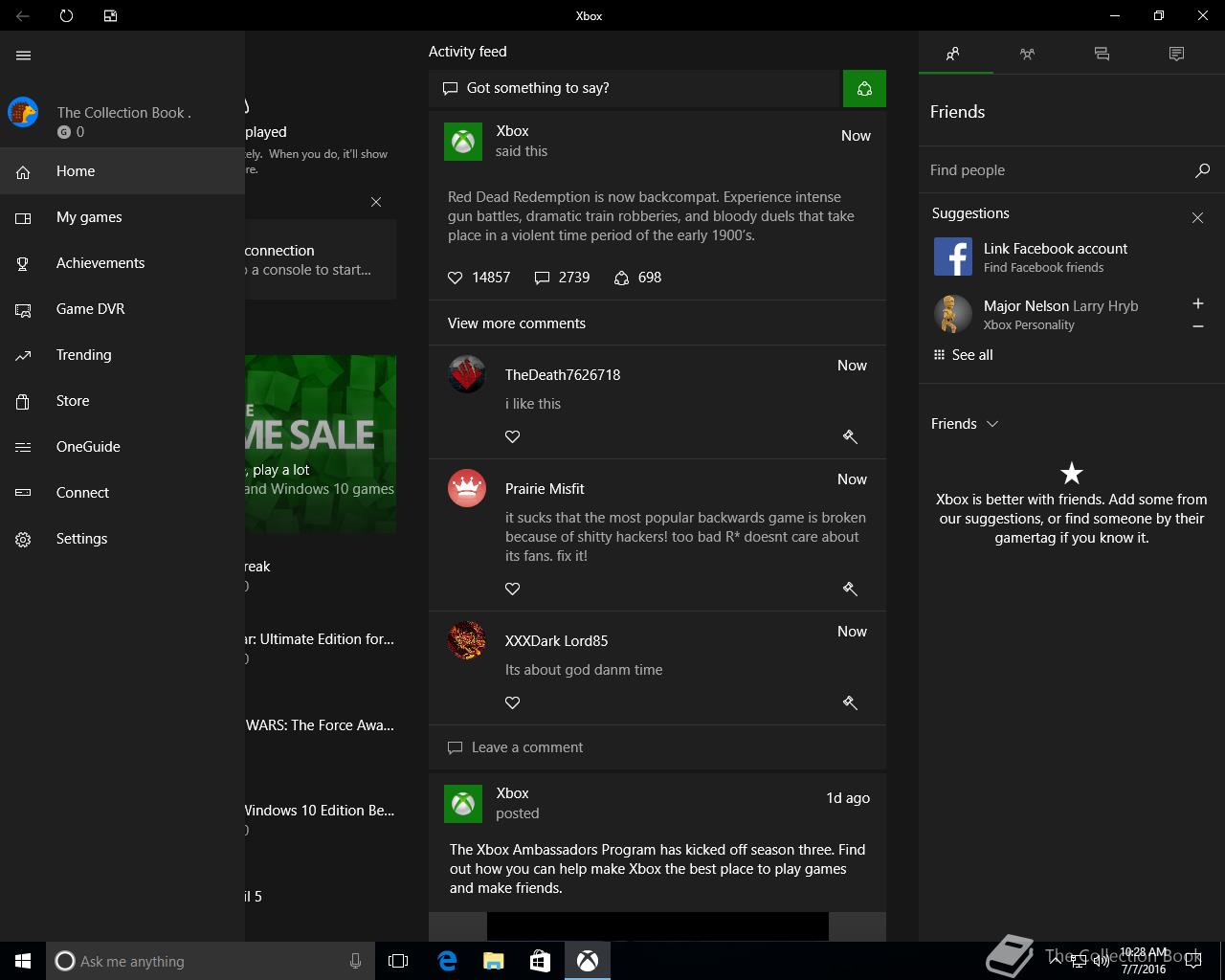Click Cortana Ask me anything box

pyautogui.click(x=198, y=961)
